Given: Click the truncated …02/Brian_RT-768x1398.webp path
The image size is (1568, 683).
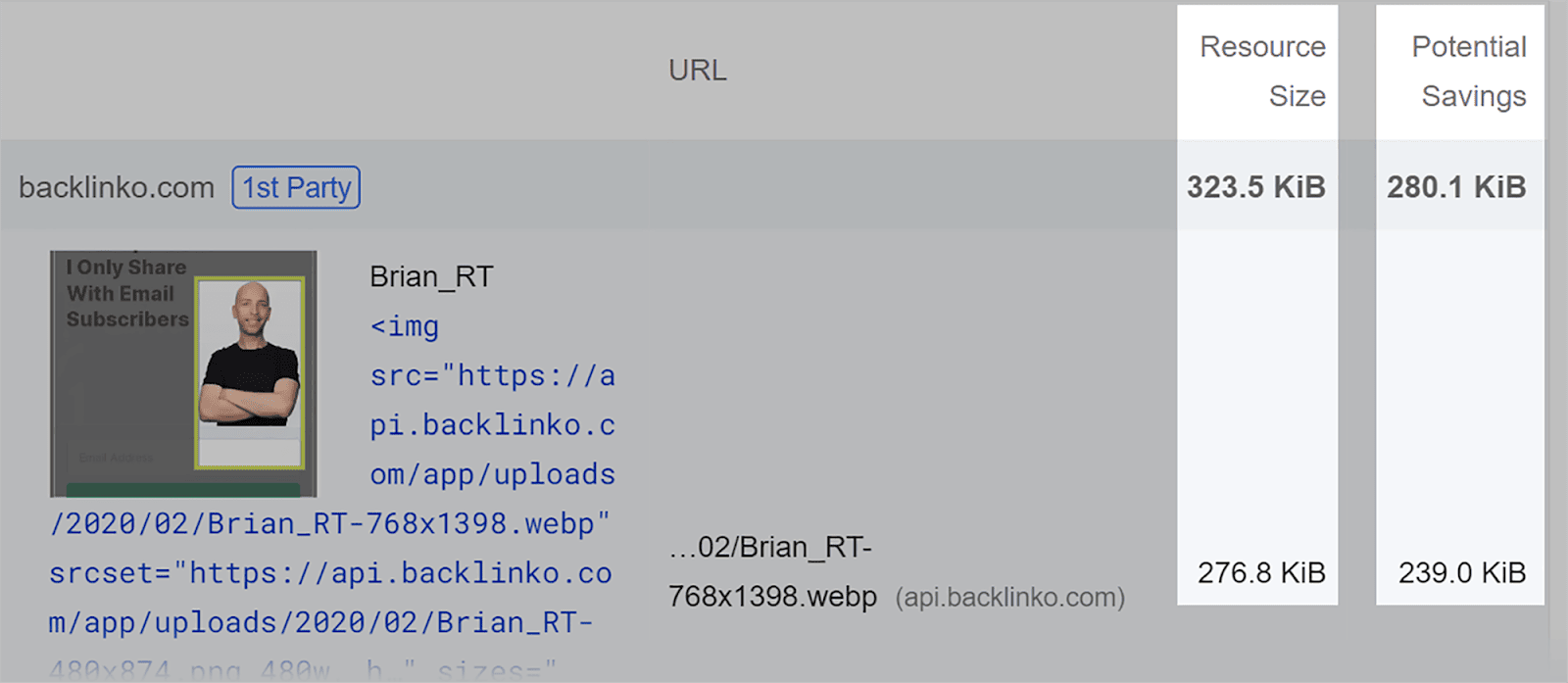Looking at the screenshot, I should tap(770, 572).
